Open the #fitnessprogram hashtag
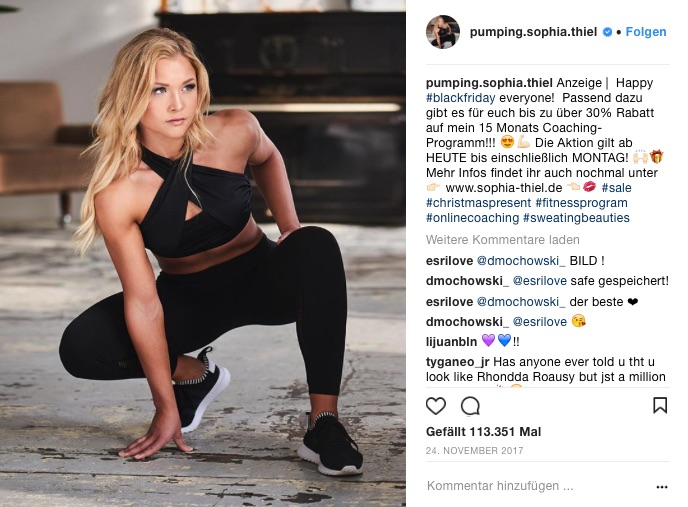 click(581, 203)
